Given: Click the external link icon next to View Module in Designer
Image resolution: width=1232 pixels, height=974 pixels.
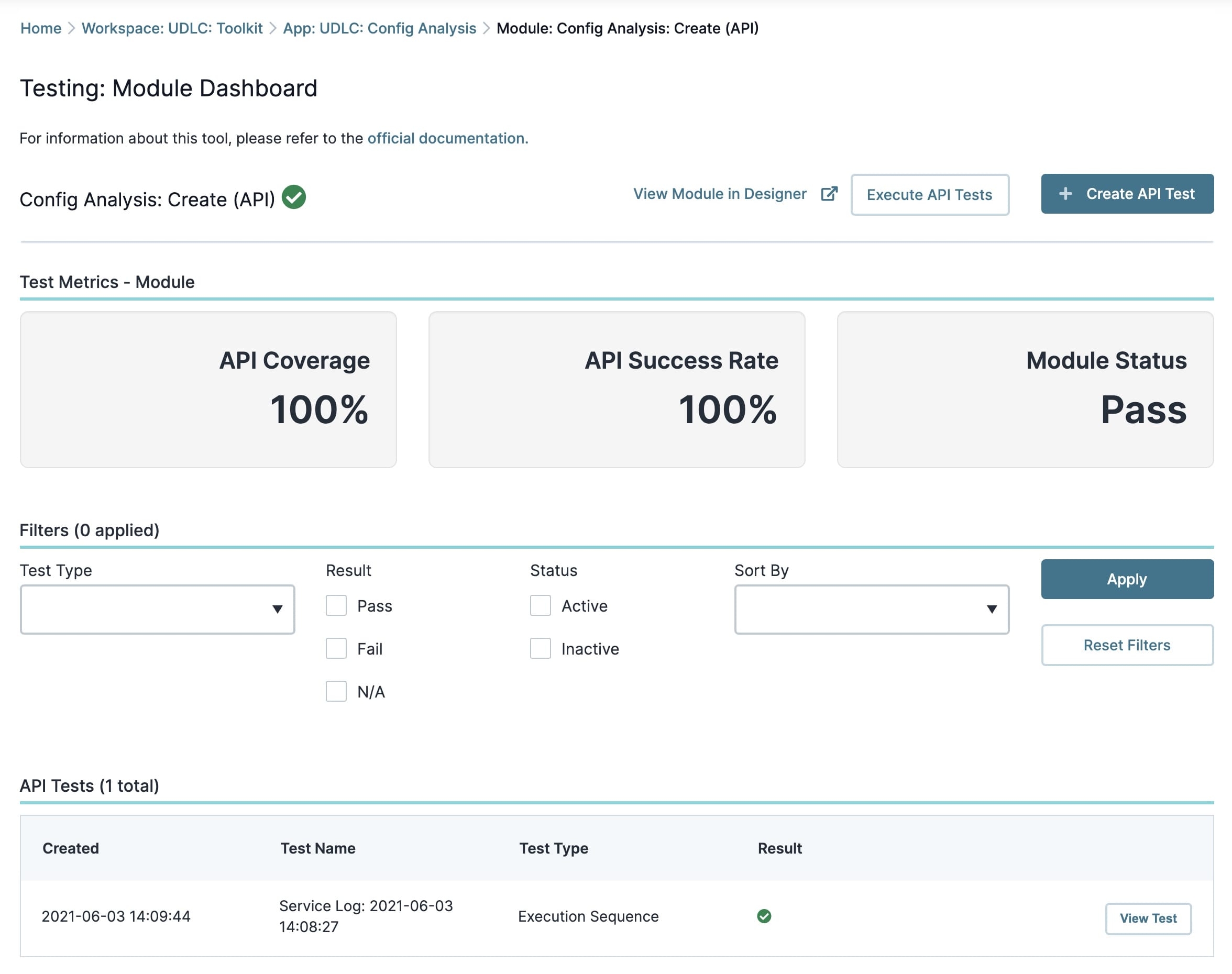Looking at the screenshot, I should (x=829, y=194).
